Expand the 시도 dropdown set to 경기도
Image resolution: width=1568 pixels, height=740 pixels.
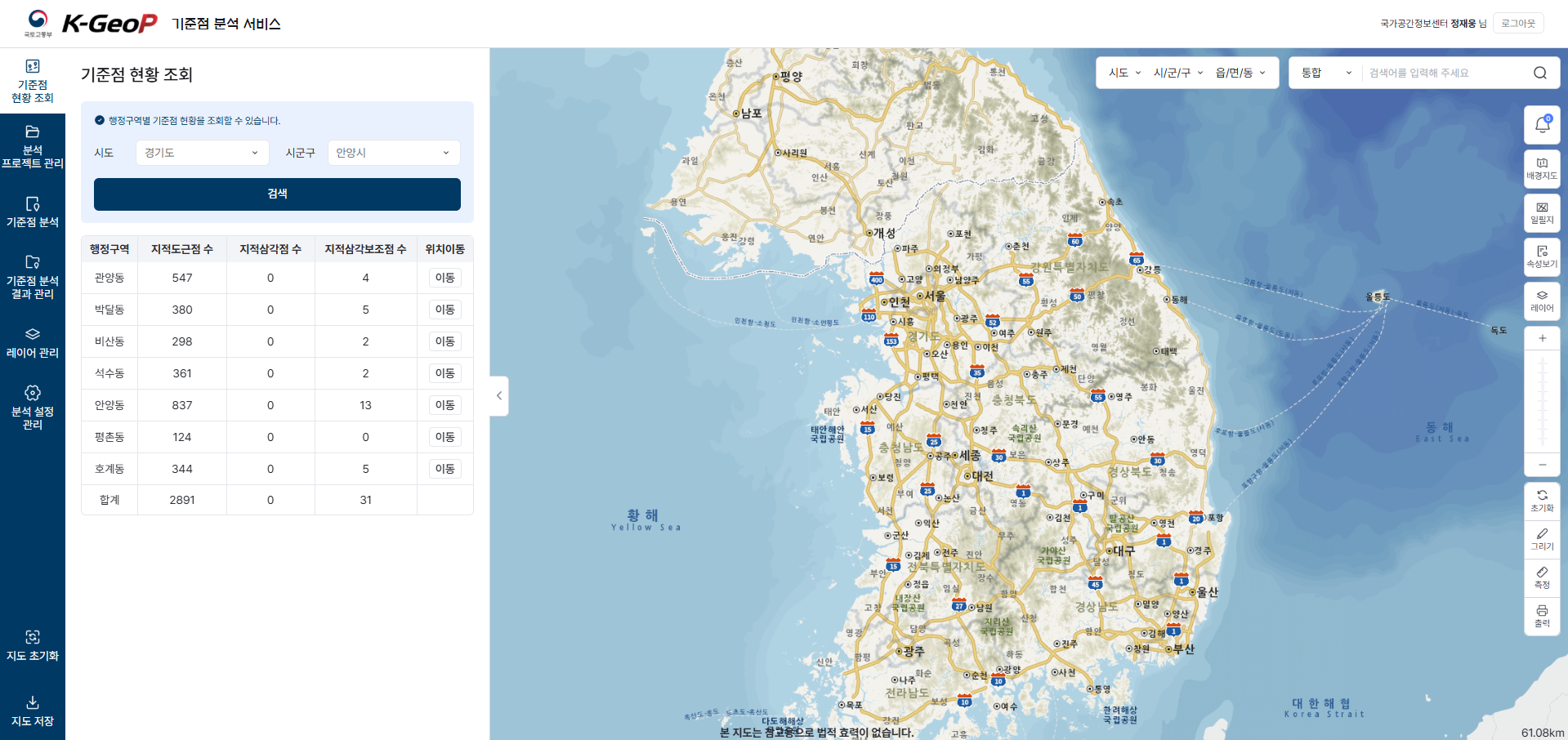pos(202,153)
